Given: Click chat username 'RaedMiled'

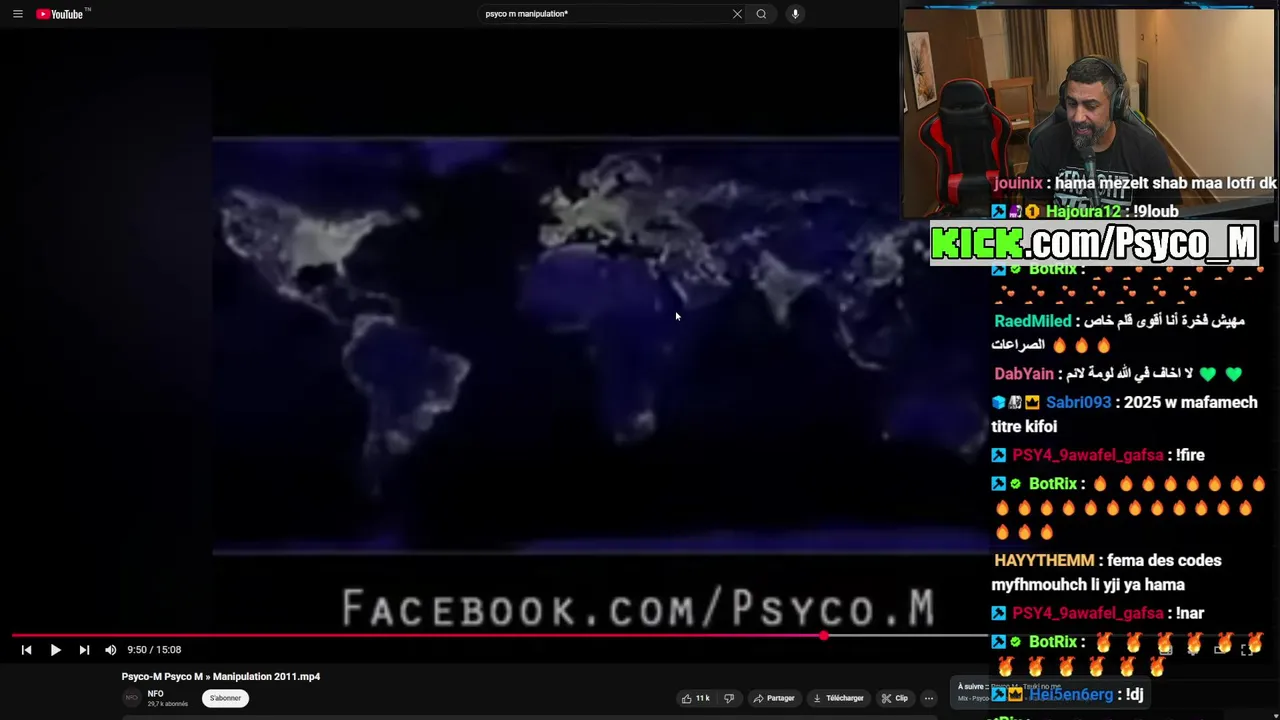Looking at the screenshot, I should point(1033,321).
